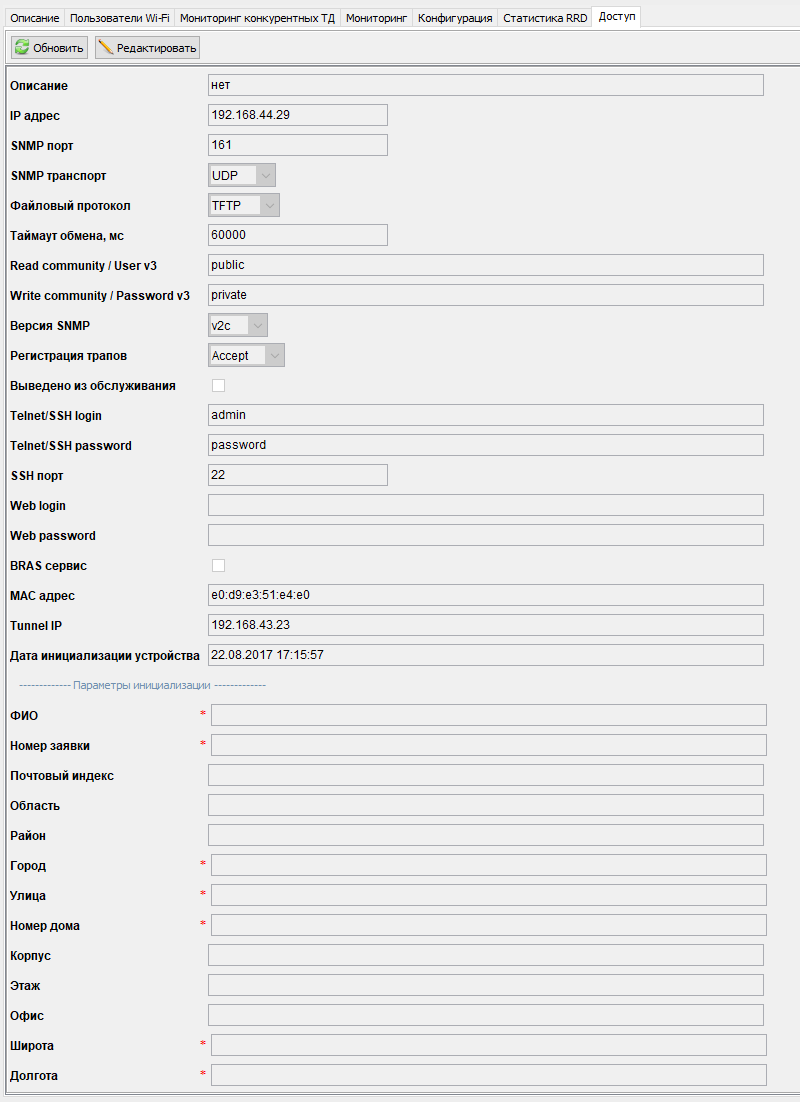Open the Пользователи Wi-Fi tab

(120, 18)
